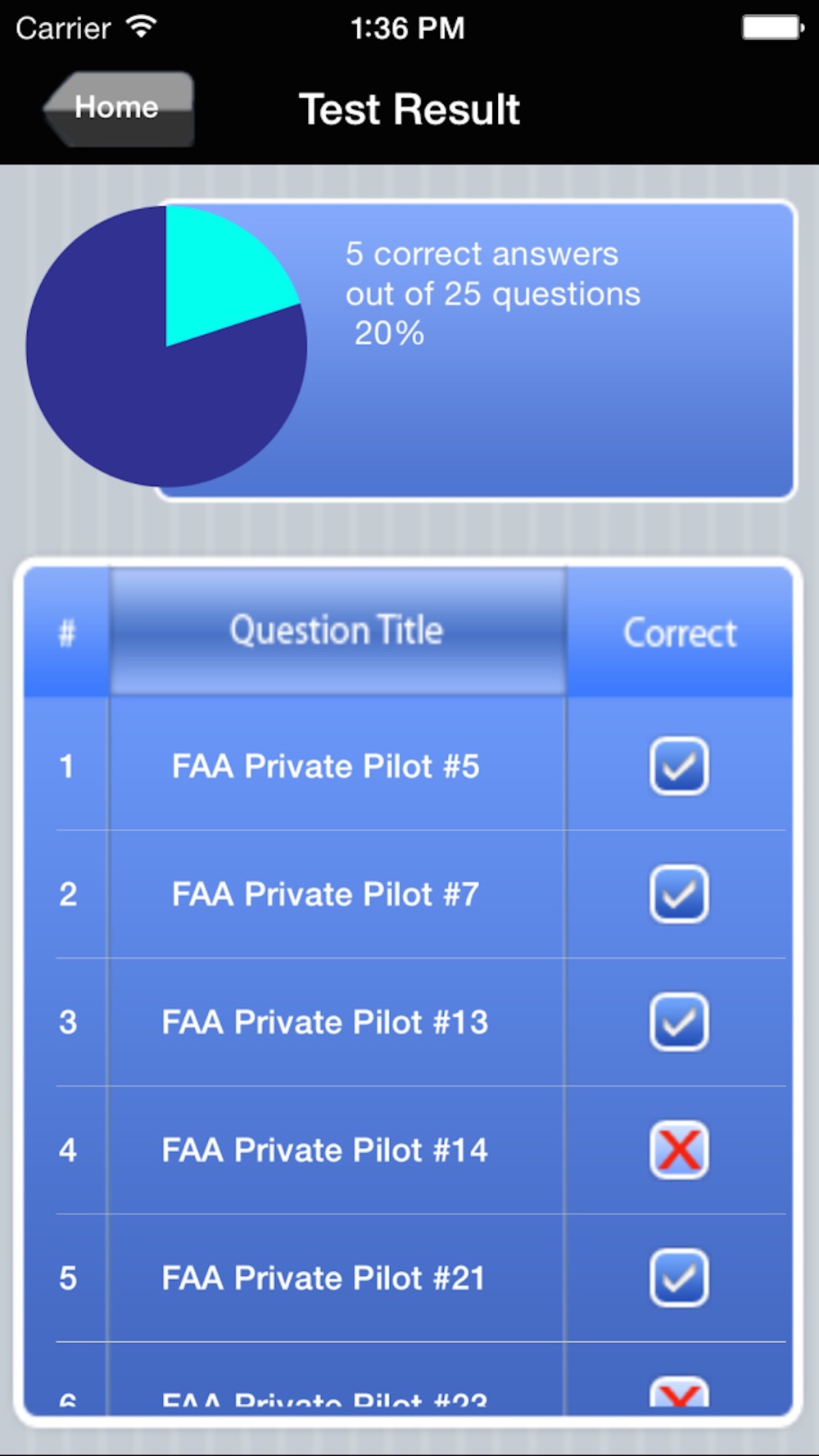
Task: Click the # column header
Action: coord(66,633)
